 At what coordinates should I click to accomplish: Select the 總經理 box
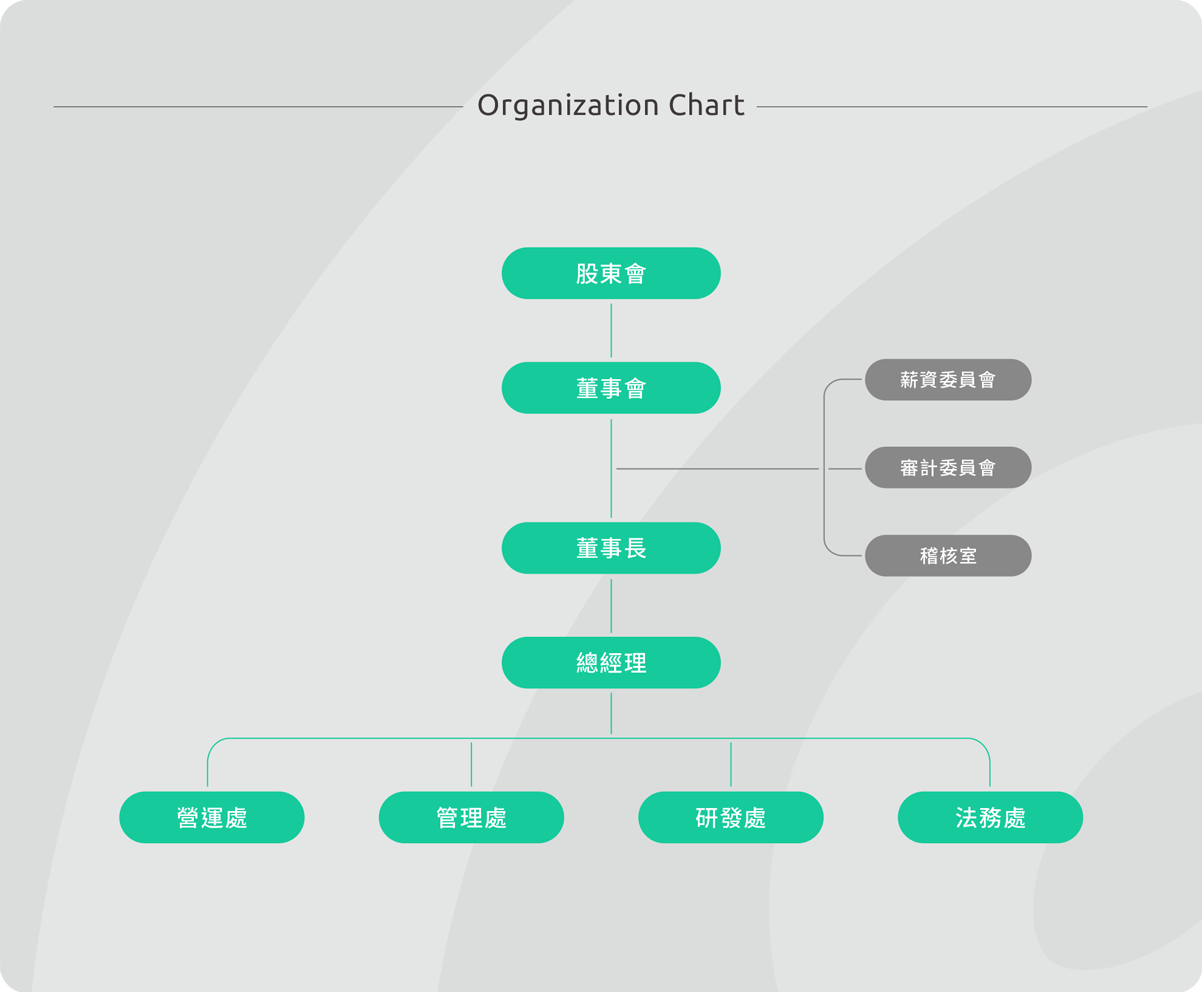pyautogui.click(x=611, y=663)
